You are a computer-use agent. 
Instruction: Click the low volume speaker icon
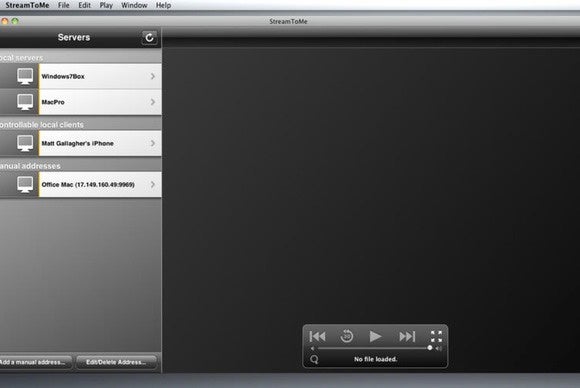(313, 348)
